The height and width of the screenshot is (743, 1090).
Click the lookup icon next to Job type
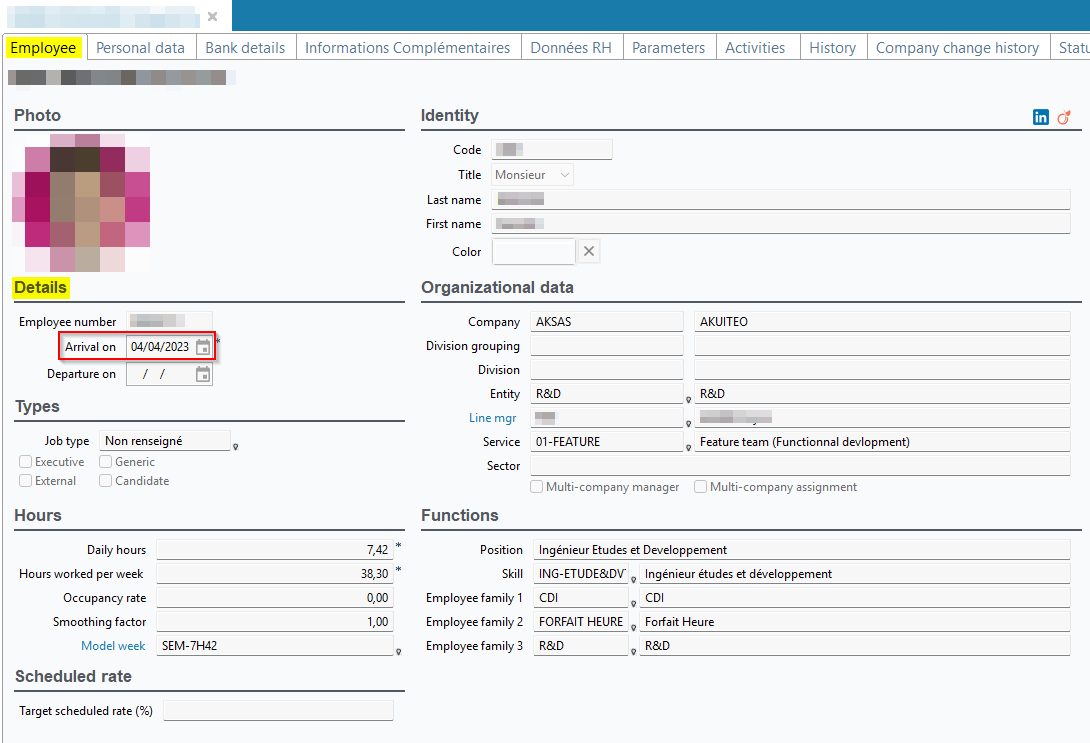235,447
